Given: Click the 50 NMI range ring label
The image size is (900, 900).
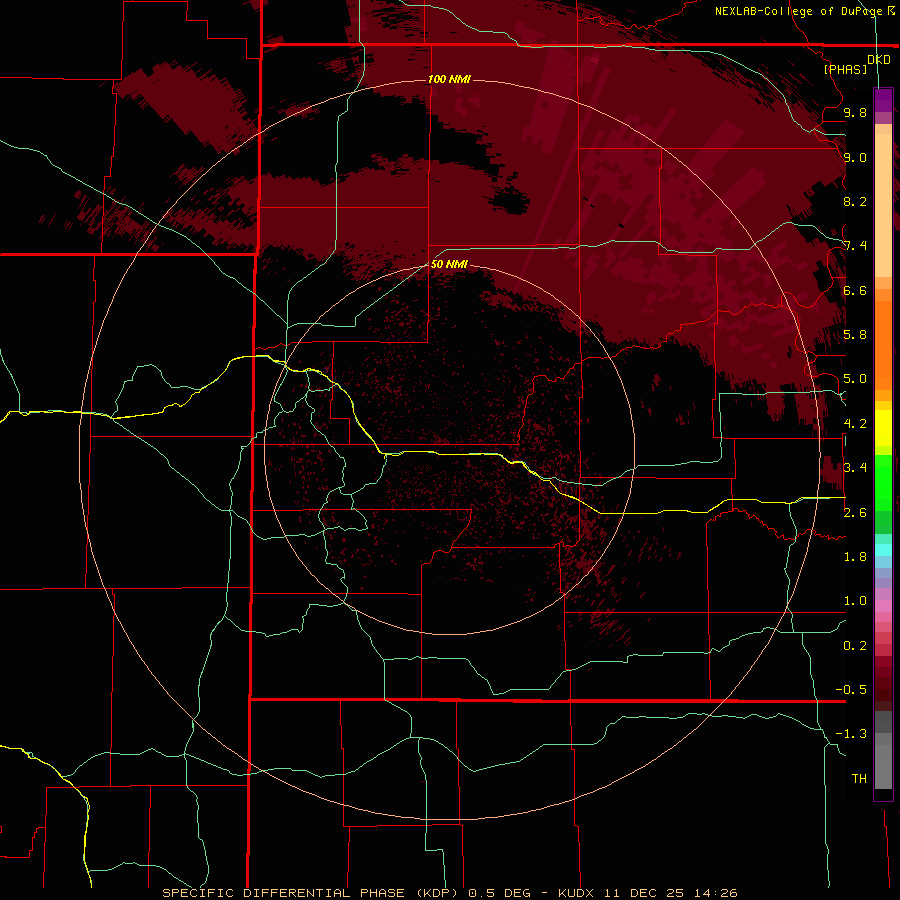Looking at the screenshot, I should coord(449,264).
